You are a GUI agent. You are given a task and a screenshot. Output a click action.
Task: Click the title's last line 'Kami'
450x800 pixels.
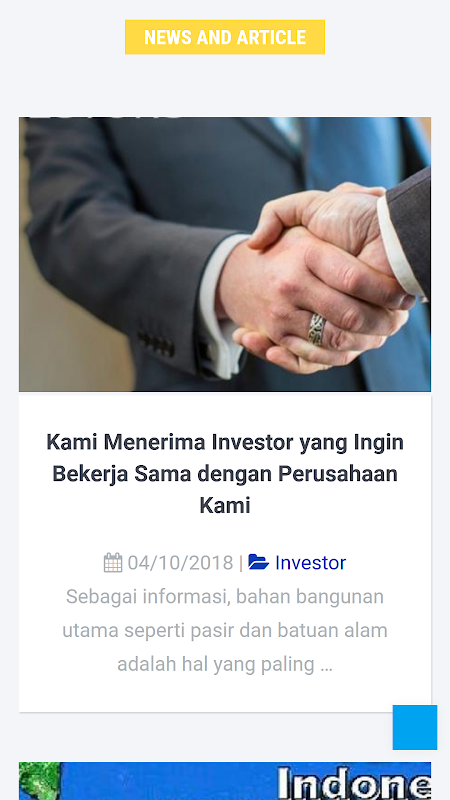pos(225,506)
